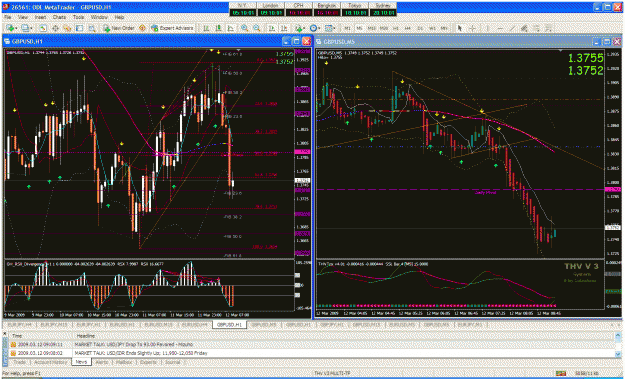Open the Trade tab in Terminal
This screenshot has height=379, width=625.
tap(19, 362)
